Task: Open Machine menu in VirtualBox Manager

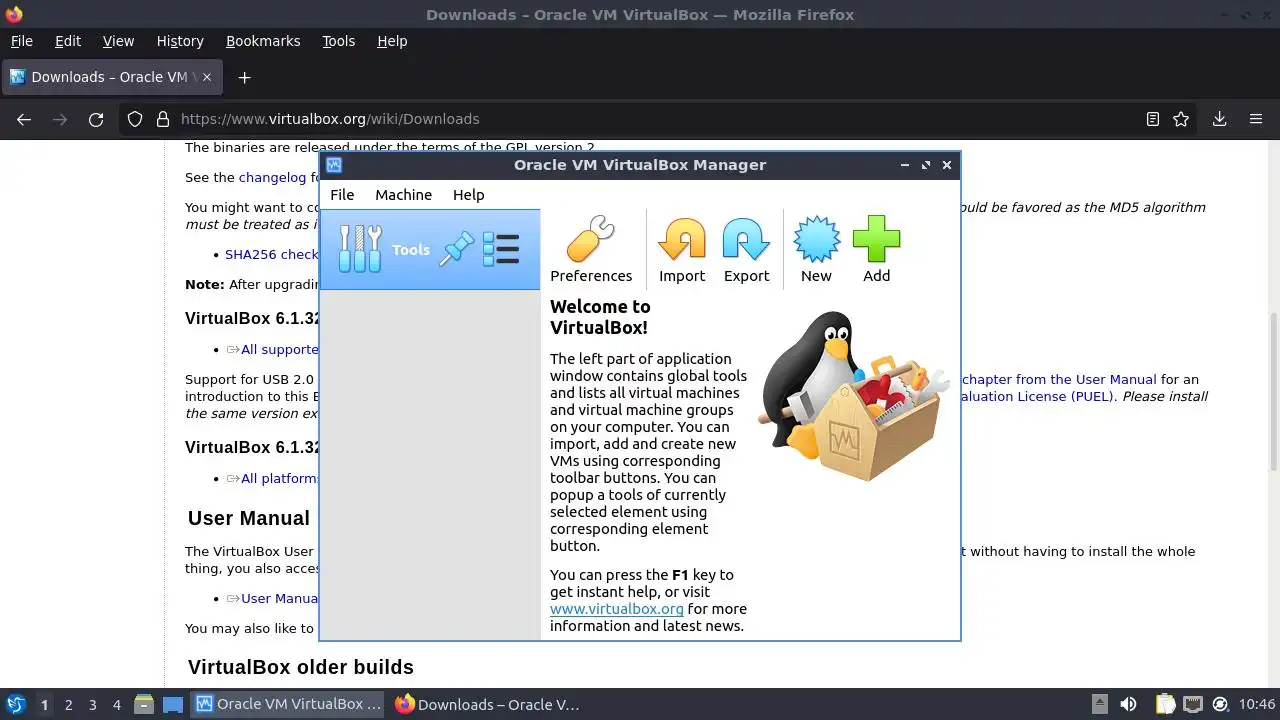Action: [403, 195]
